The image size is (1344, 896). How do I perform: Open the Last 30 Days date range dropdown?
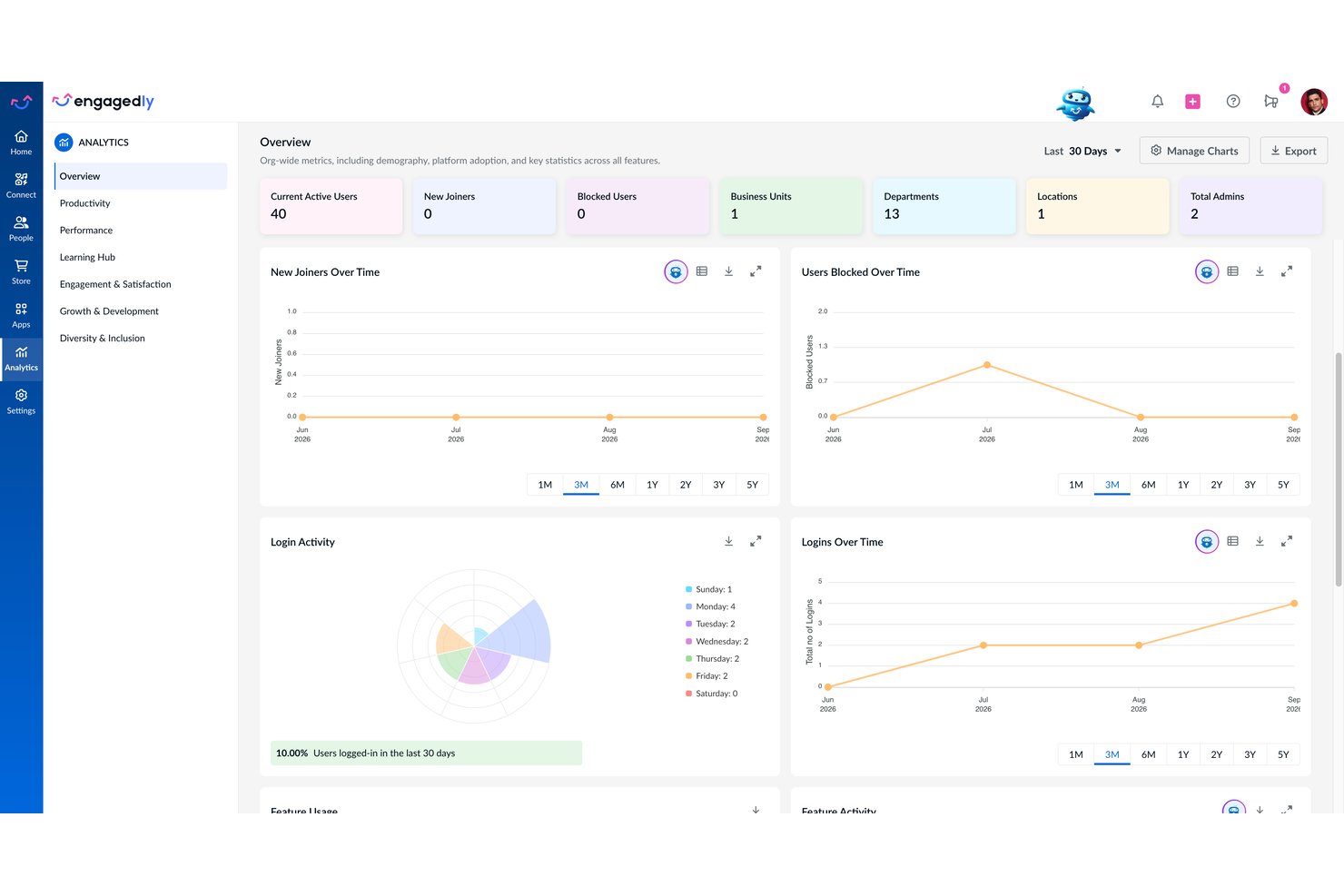(1083, 151)
